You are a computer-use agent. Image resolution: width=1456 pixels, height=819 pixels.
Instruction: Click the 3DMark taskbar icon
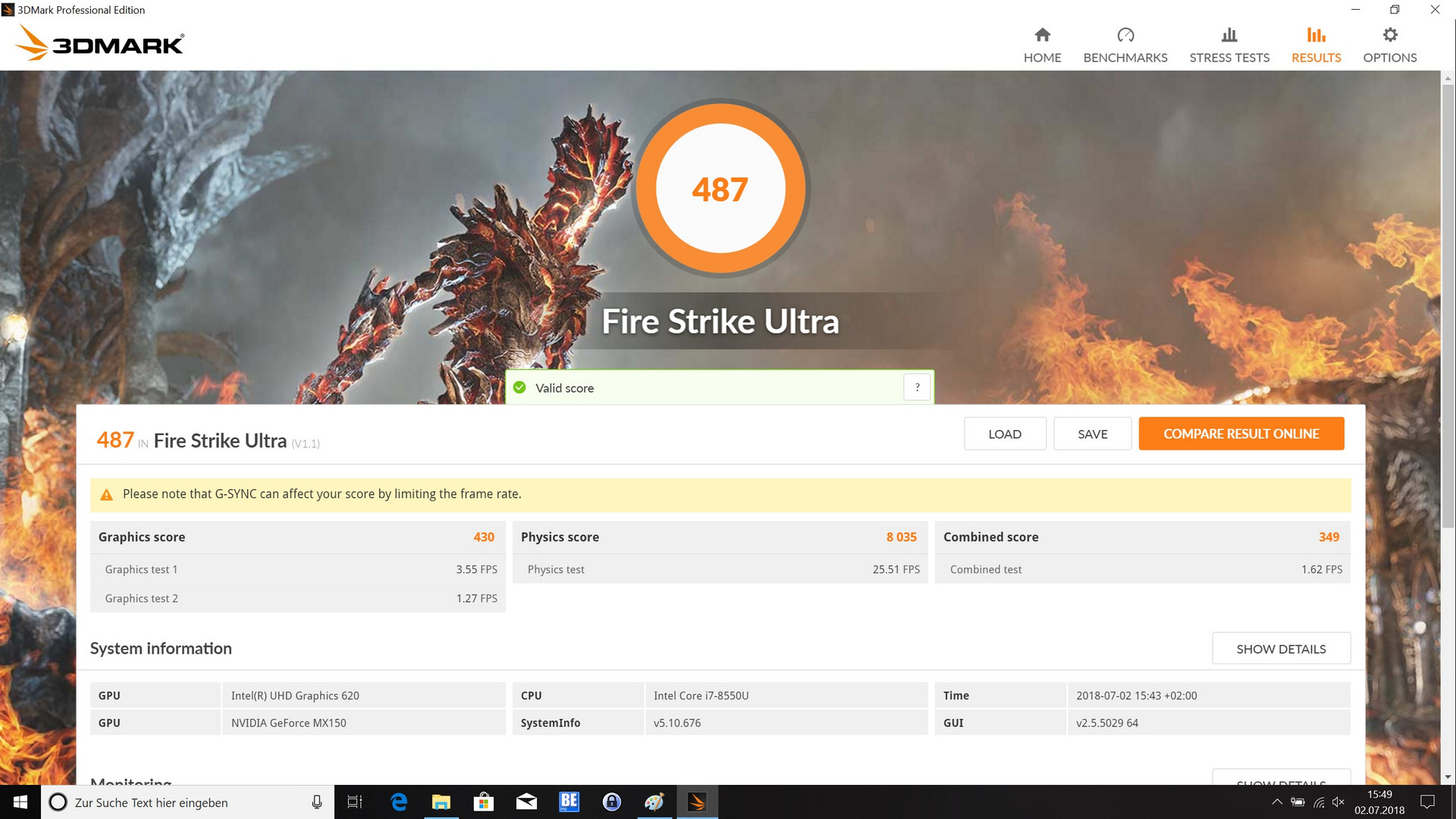(x=696, y=802)
